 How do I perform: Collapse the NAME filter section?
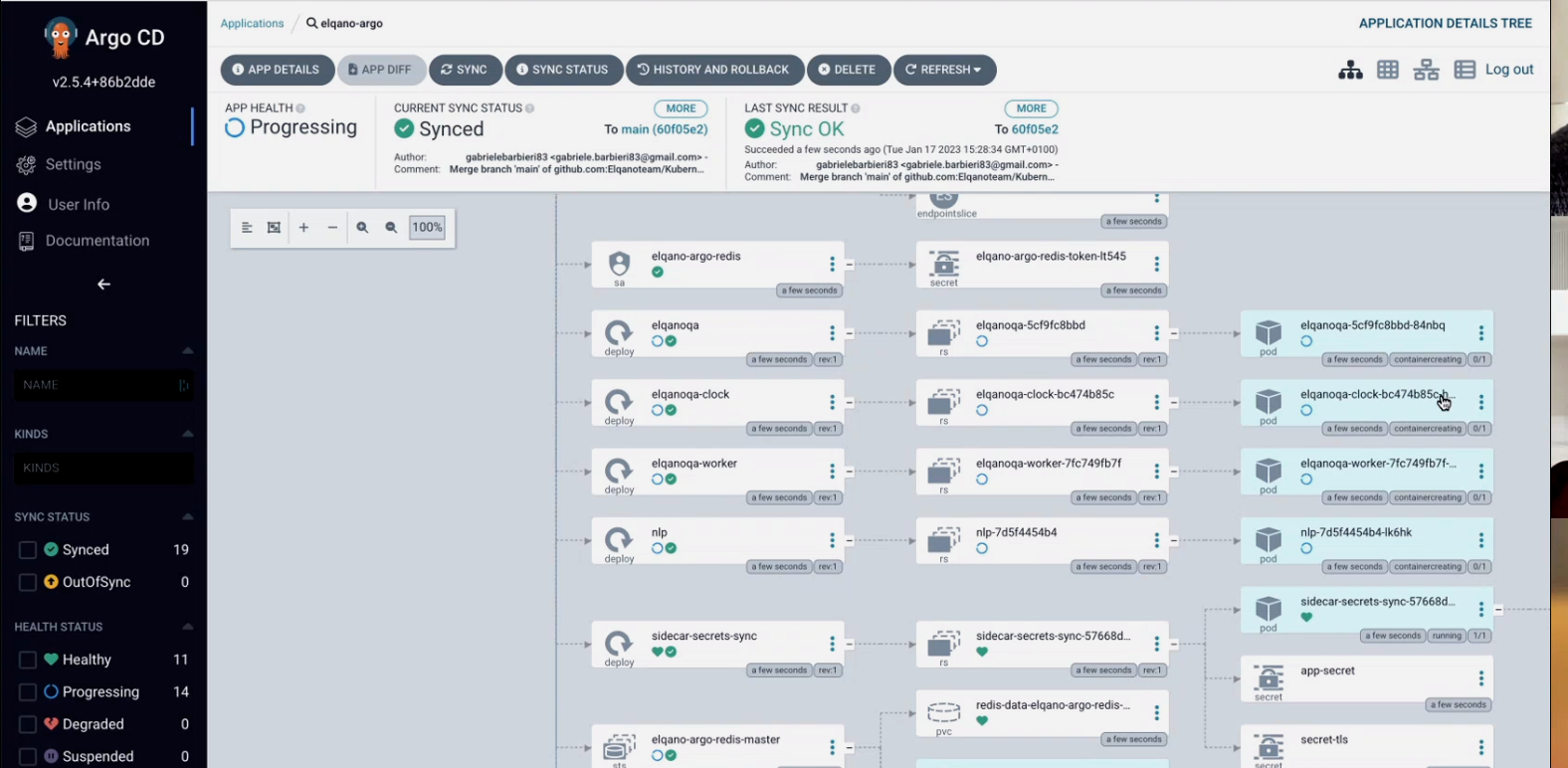pos(187,351)
